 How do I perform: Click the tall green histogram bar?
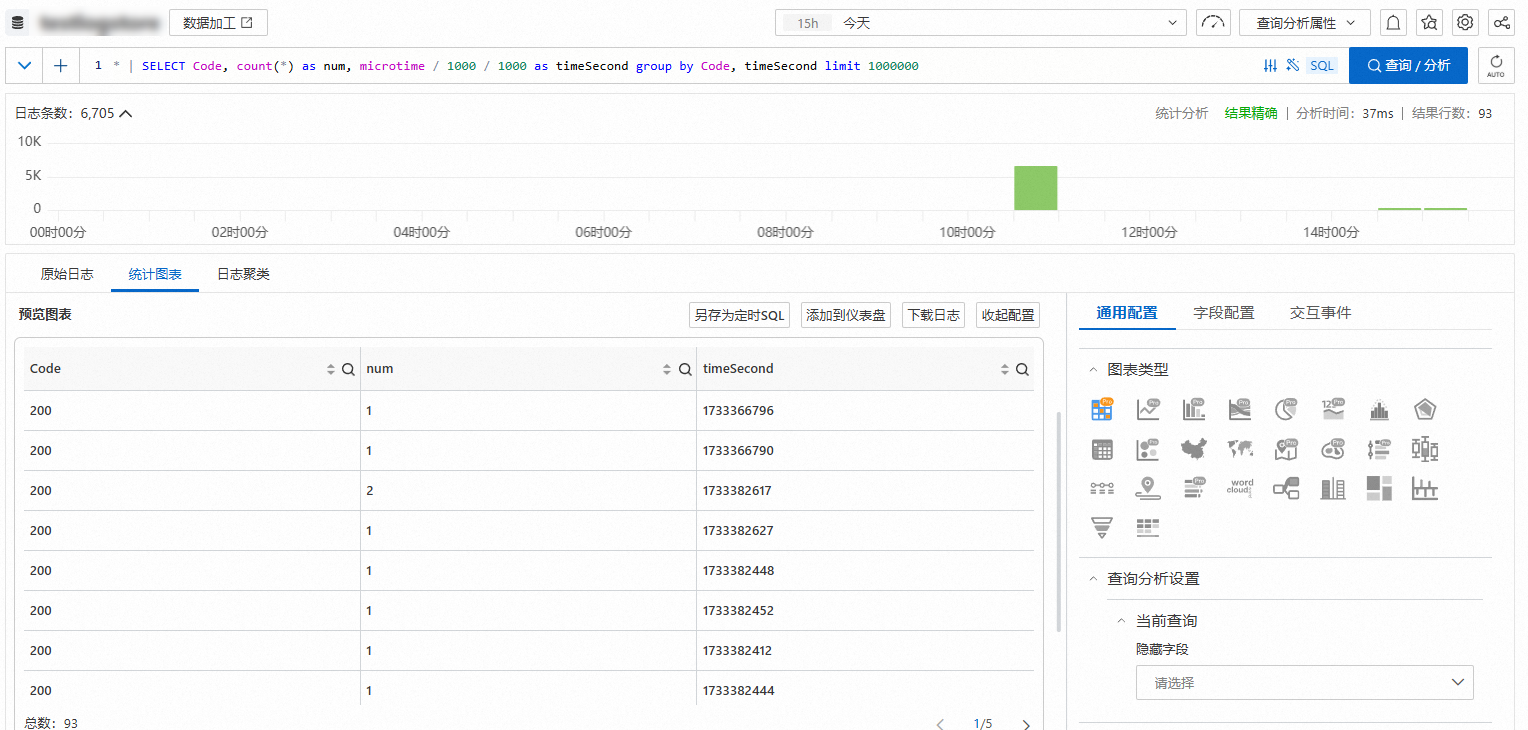point(1035,188)
